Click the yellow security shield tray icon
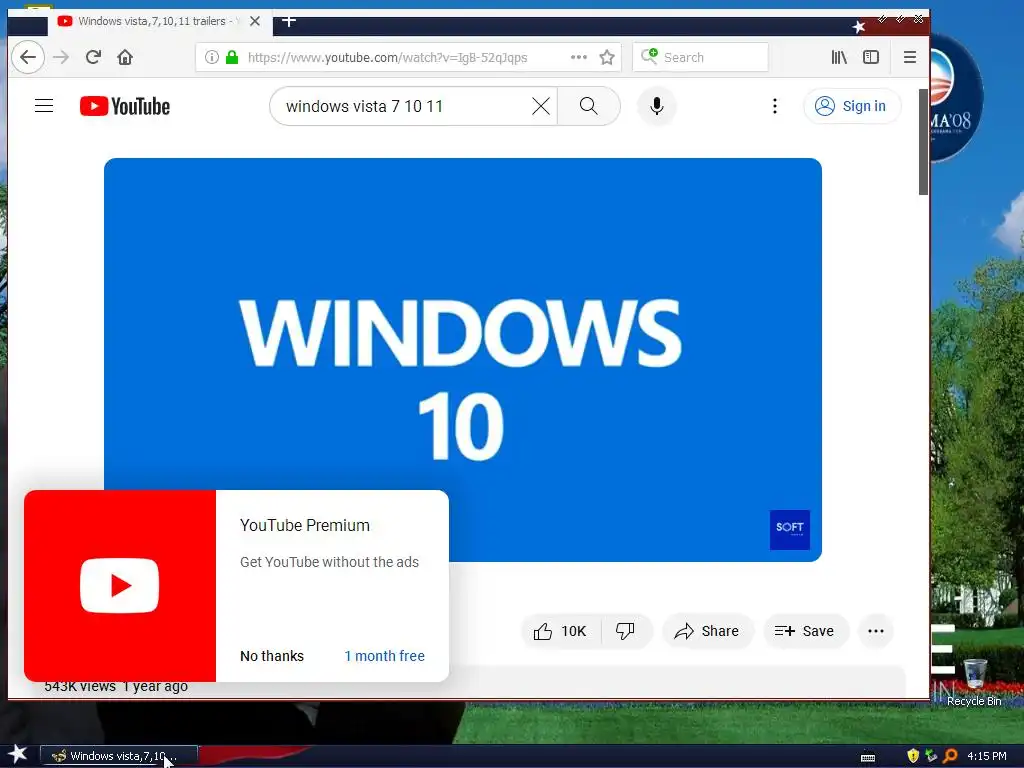This screenshot has height=768, width=1024. [913, 756]
